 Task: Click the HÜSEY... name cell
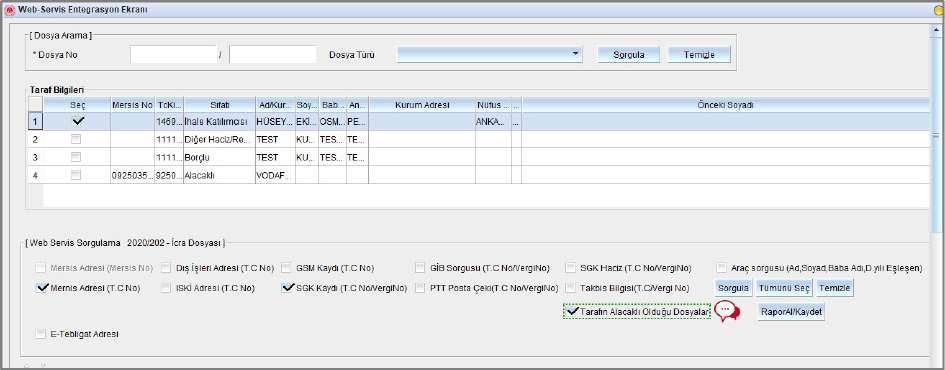tap(275, 122)
